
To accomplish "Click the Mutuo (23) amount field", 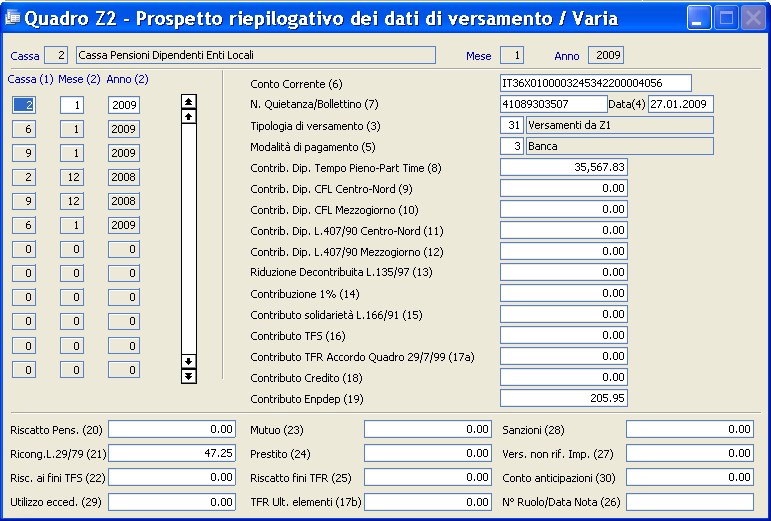I will tap(428, 429).
